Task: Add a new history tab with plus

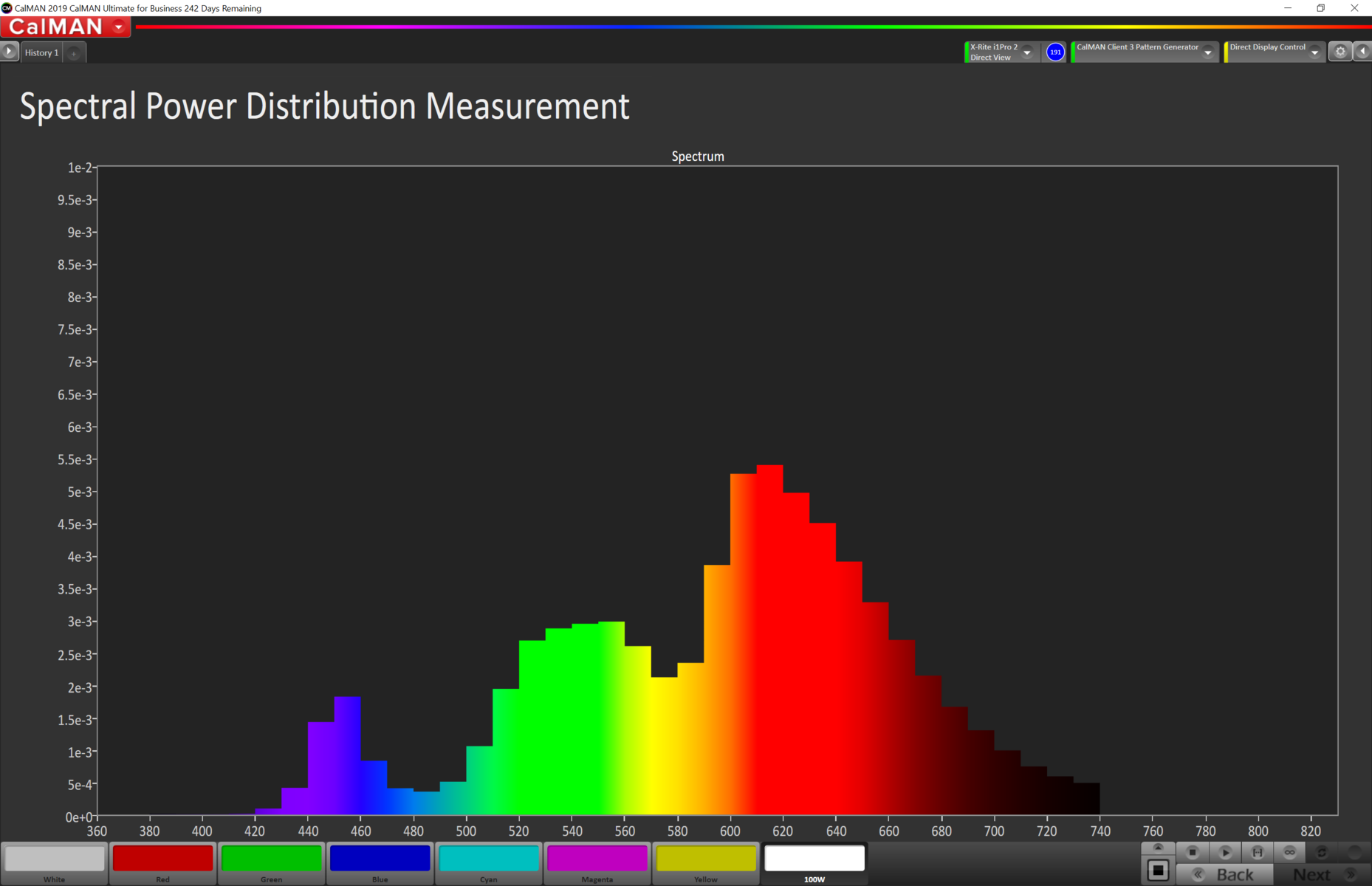Action: pos(74,53)
